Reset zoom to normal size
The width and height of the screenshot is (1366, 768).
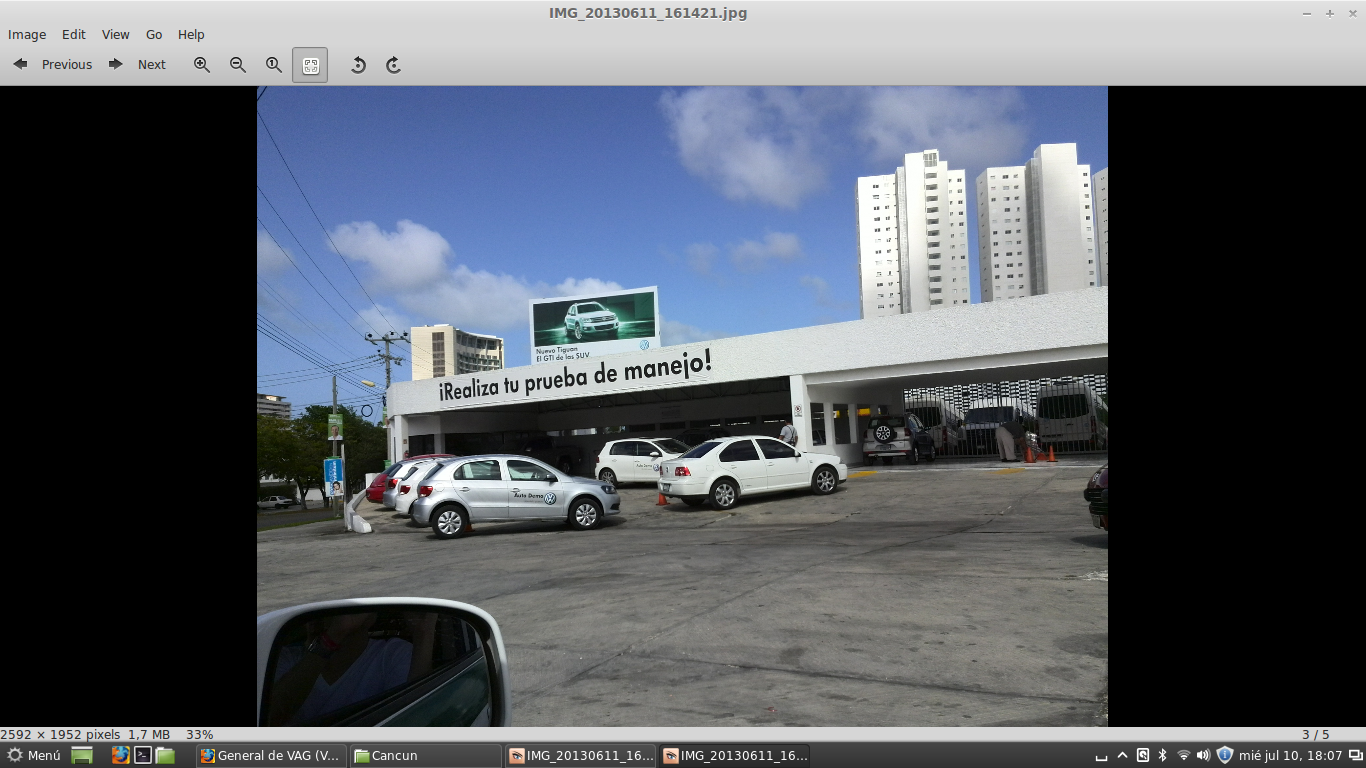click(274, 65)
